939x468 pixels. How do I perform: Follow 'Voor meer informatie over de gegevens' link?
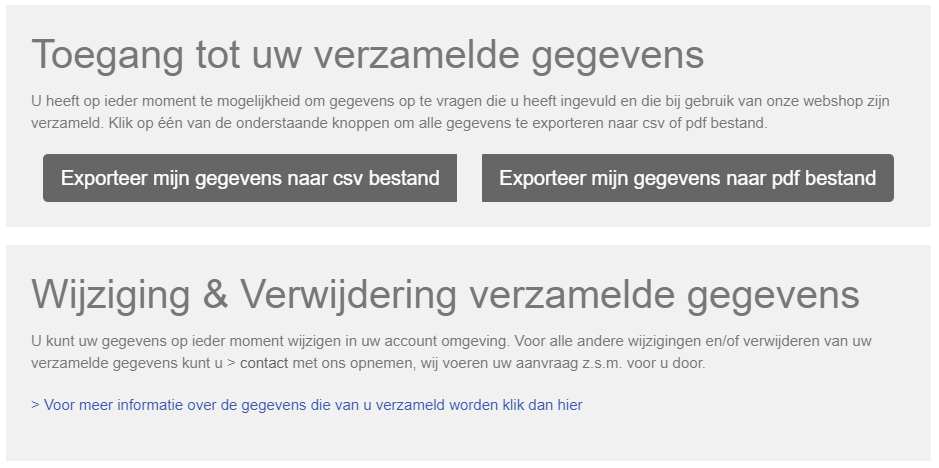[307, 405]
